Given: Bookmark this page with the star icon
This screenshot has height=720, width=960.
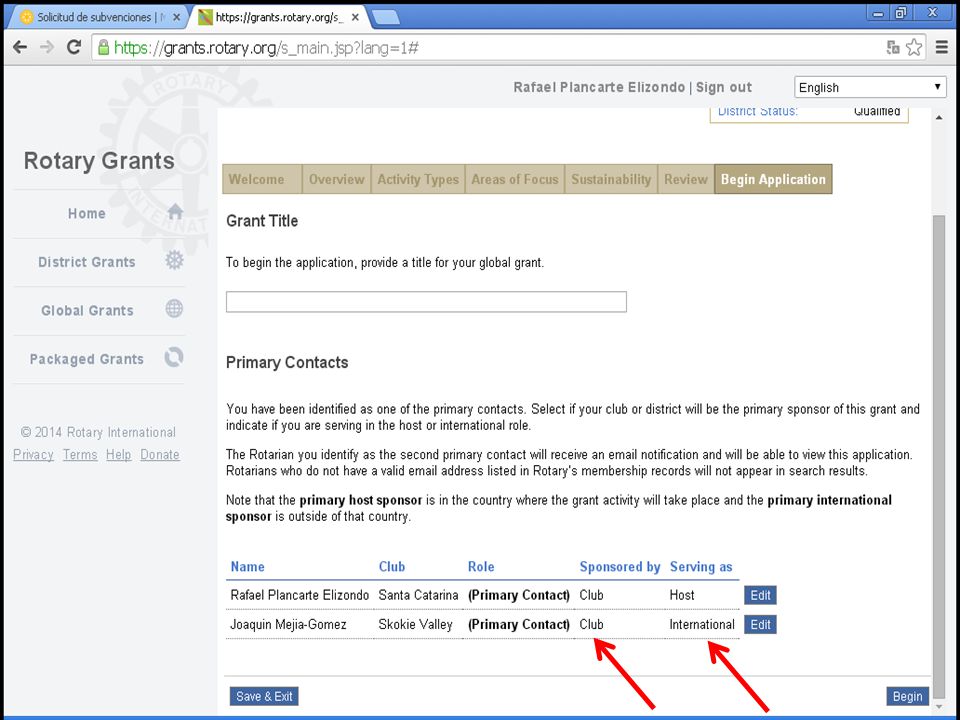Looking at the screenshot, I should pos(913,47).
